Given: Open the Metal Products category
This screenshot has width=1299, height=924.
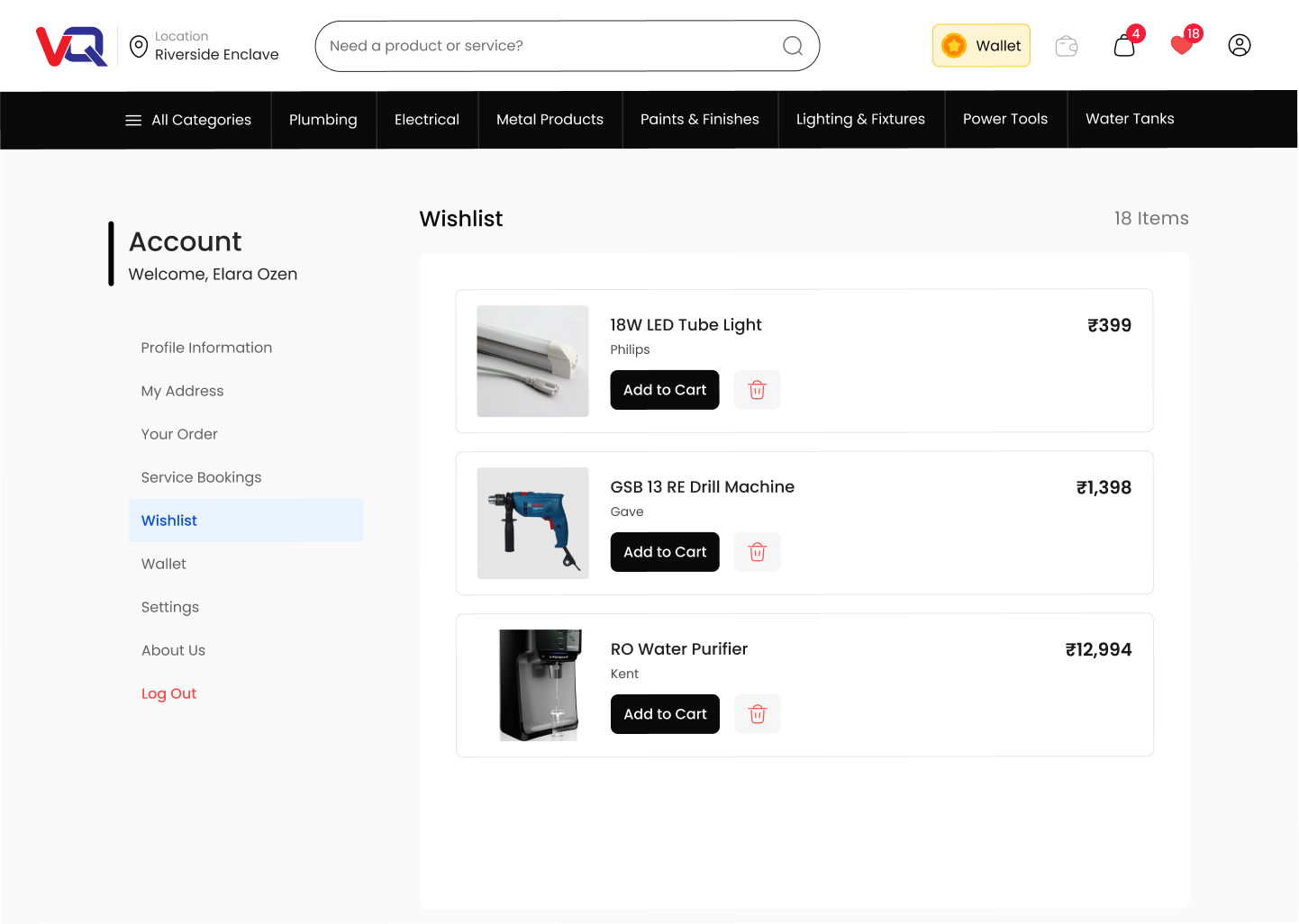Looking at the screenshot, I should tap(550, 120).
